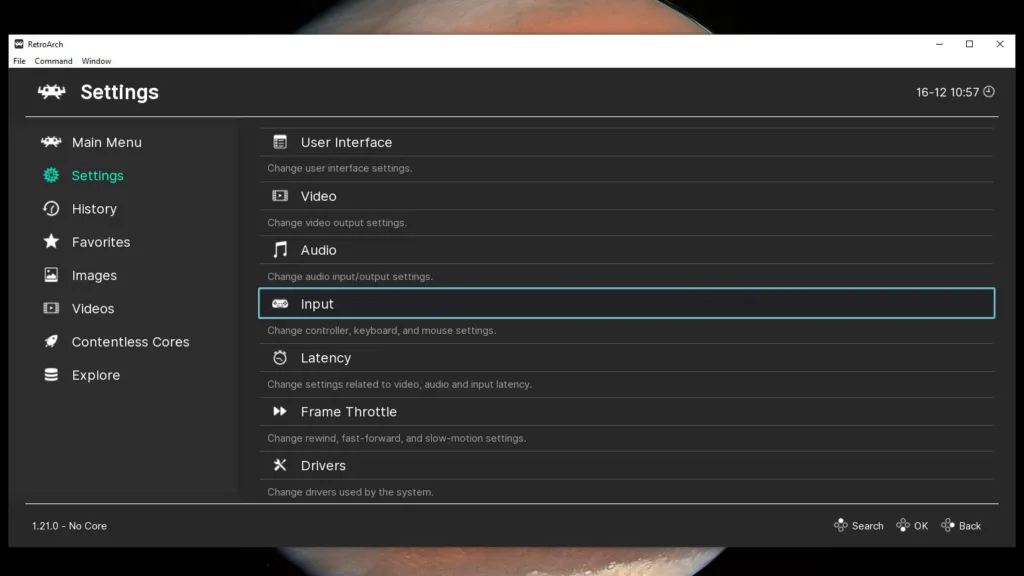
Task: Open the Command menu
Action: pos(53,61)
